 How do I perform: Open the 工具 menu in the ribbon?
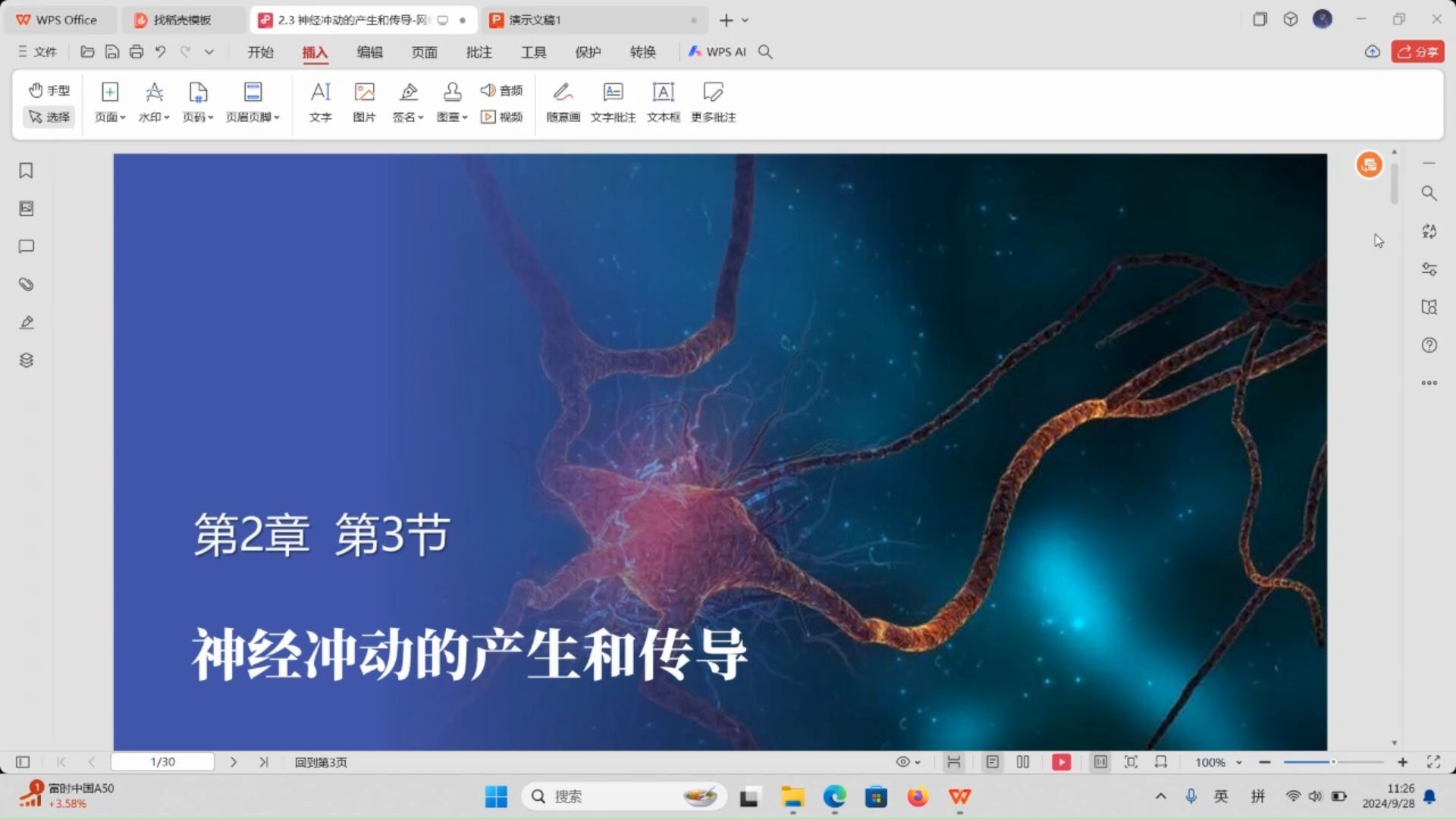pyautogui.click(x=533, y=52)
